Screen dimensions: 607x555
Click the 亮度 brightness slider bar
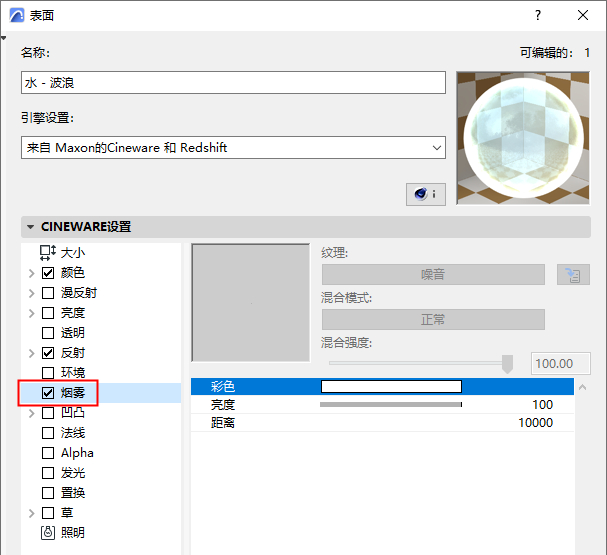[x=391, y=404]
